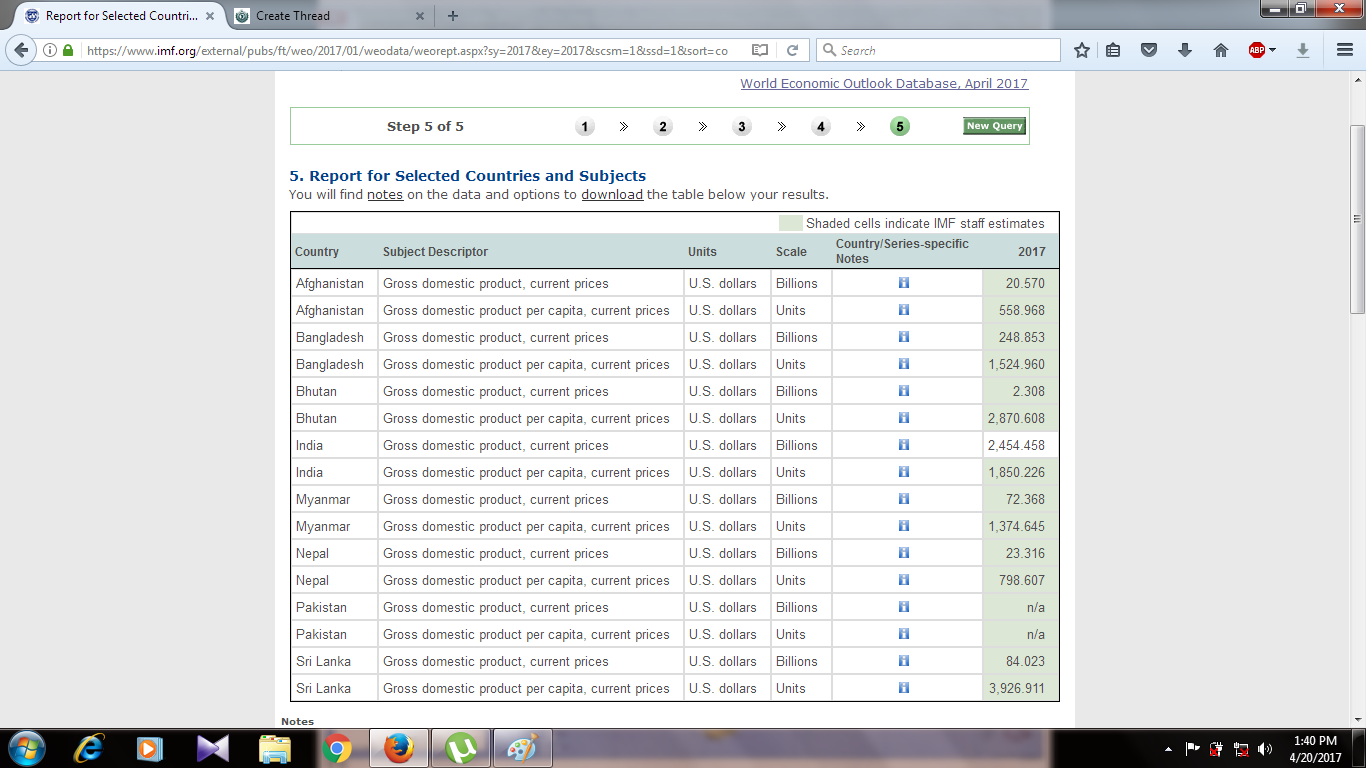Viewport: 1366px width, 768px height.
Task: Toggle reader view in the address bar
Action: pos(760,50)
